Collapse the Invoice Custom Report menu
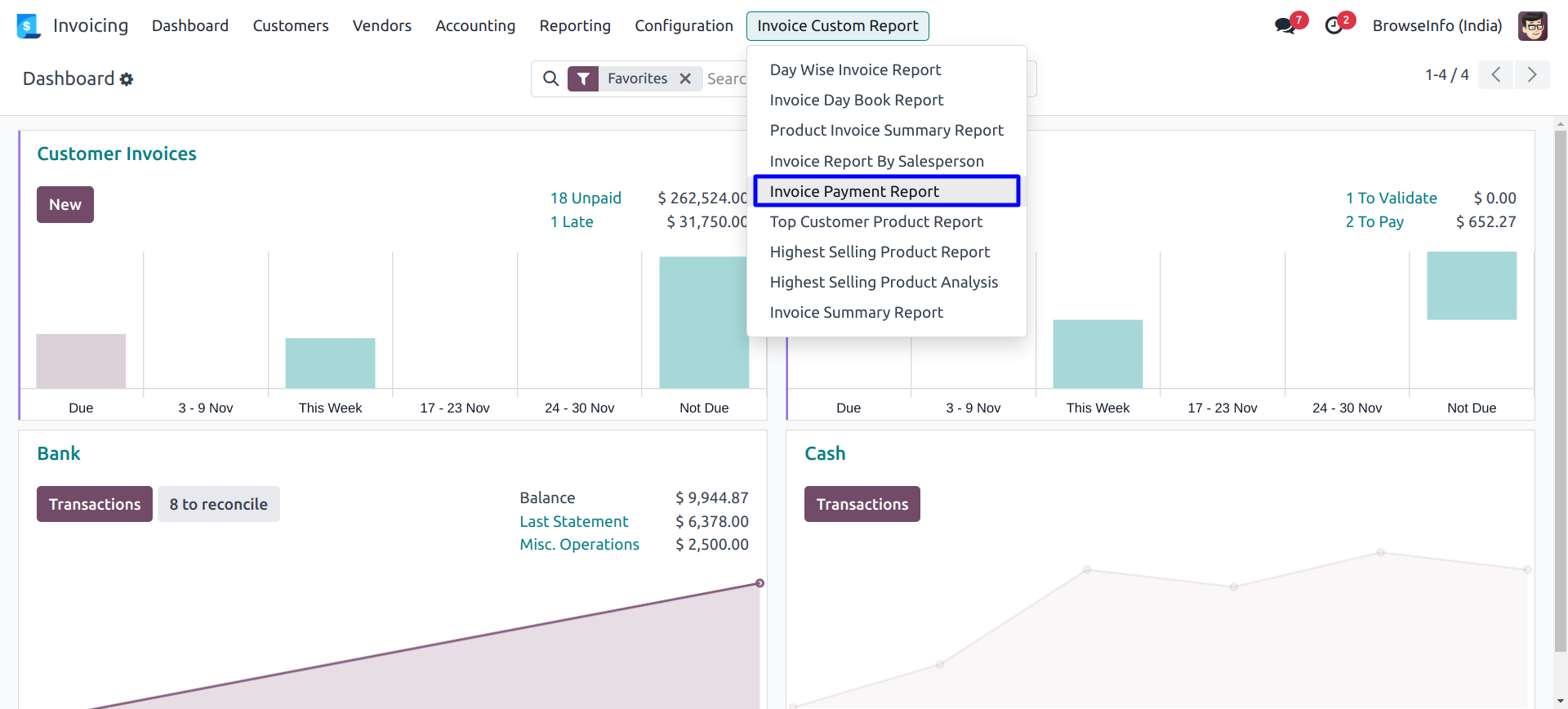This screenshot has width=1568, height=709. coord(837,26)
